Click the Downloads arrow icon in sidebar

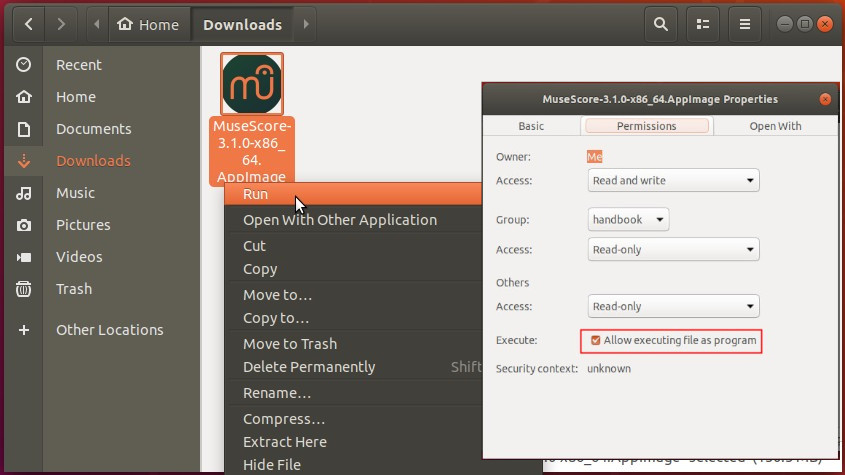(x=24, y=161)
